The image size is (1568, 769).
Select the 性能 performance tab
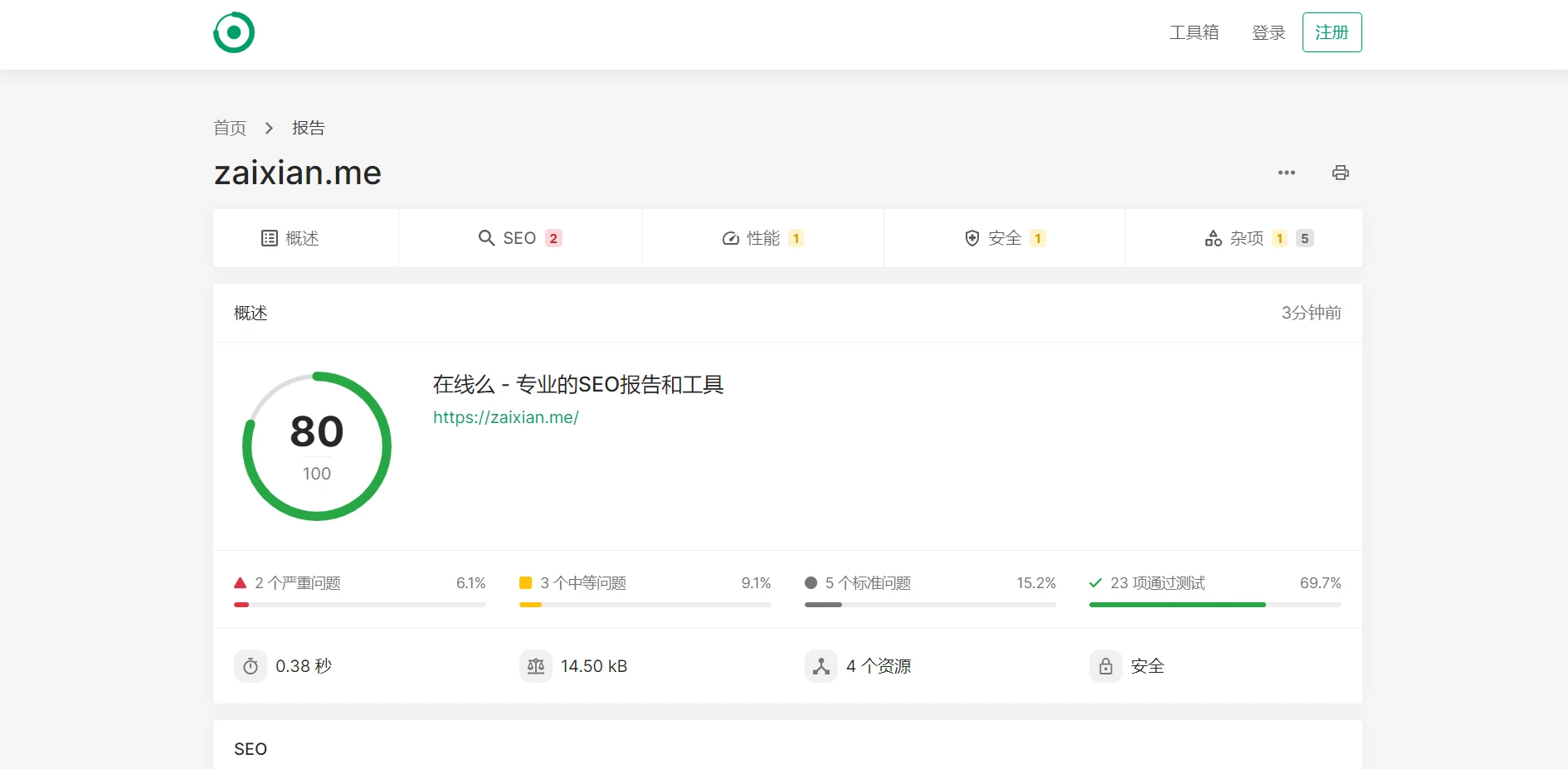762,238
